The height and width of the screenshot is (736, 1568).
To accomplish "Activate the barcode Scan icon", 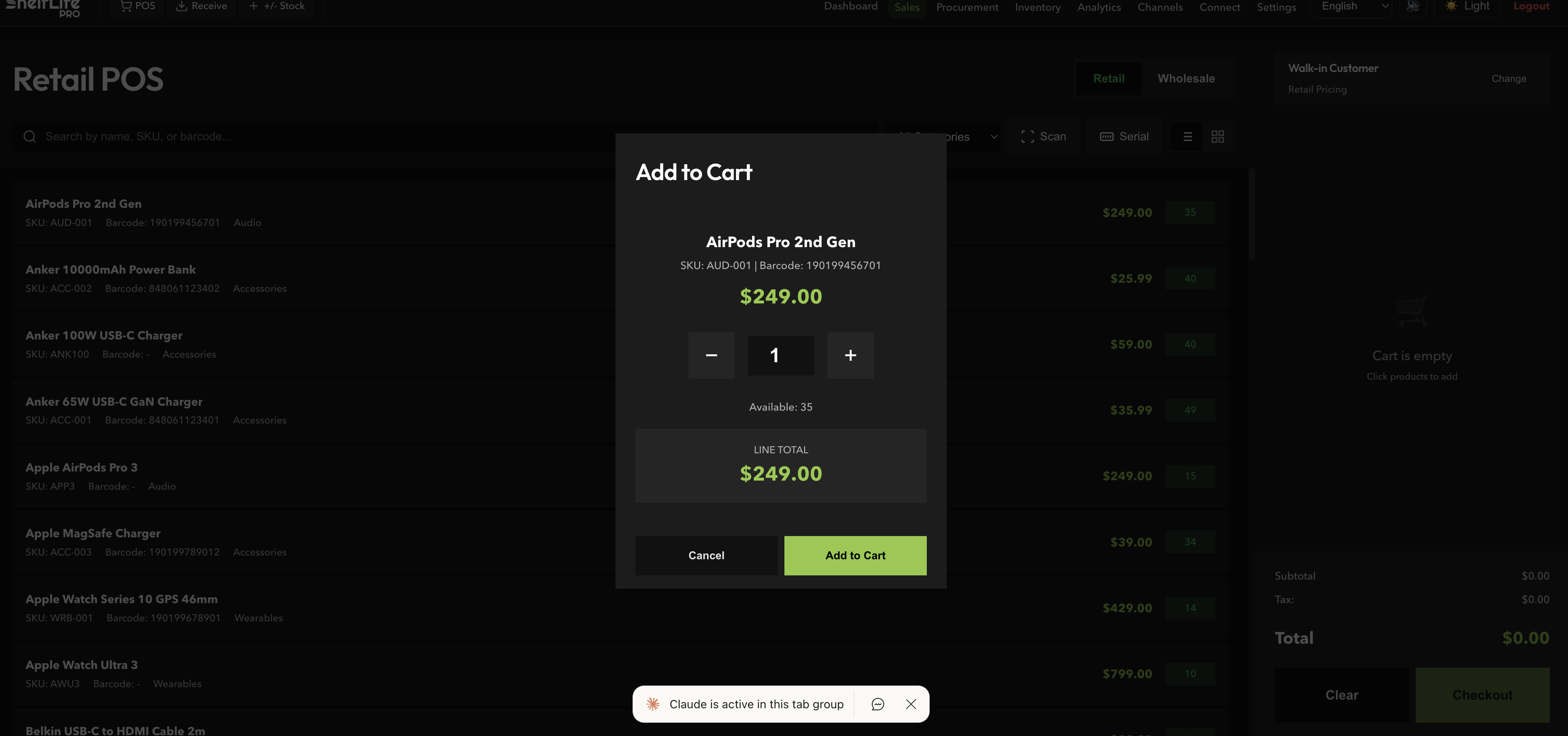I will 1027,136.
